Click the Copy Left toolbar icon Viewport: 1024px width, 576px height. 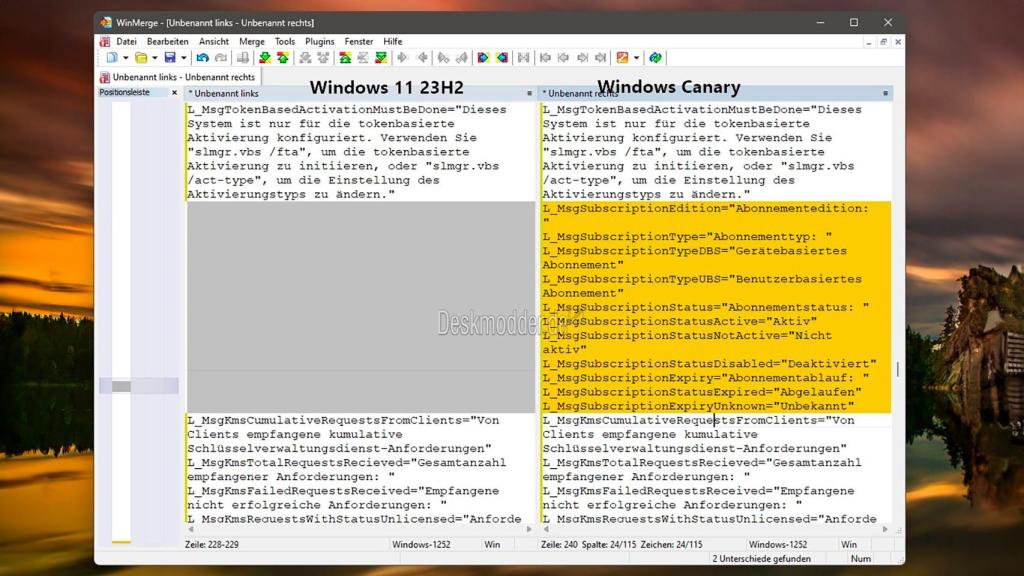(x=423, y=57)
